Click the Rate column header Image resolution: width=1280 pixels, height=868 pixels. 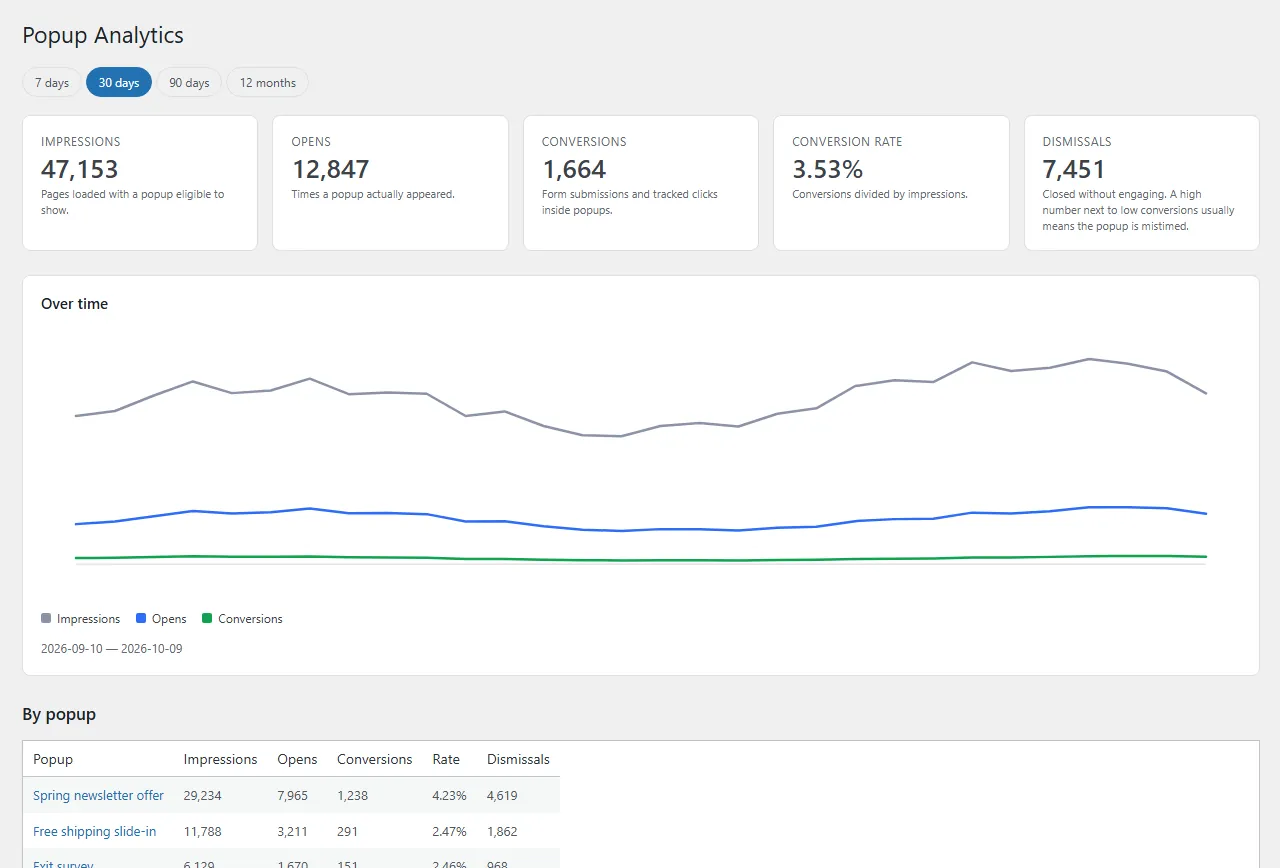click(446, 760)
